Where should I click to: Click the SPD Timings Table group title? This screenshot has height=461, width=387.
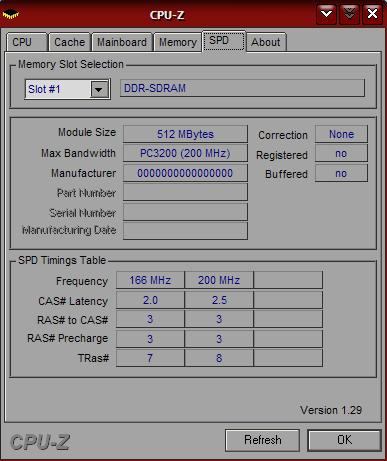point(62,260)
